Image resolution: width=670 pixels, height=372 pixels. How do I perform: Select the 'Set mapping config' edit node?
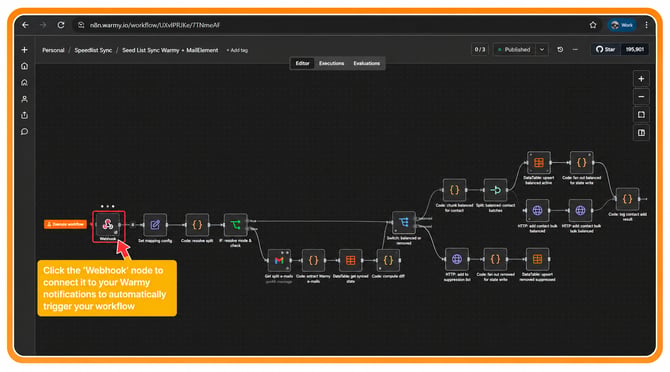tap(155, 225)
